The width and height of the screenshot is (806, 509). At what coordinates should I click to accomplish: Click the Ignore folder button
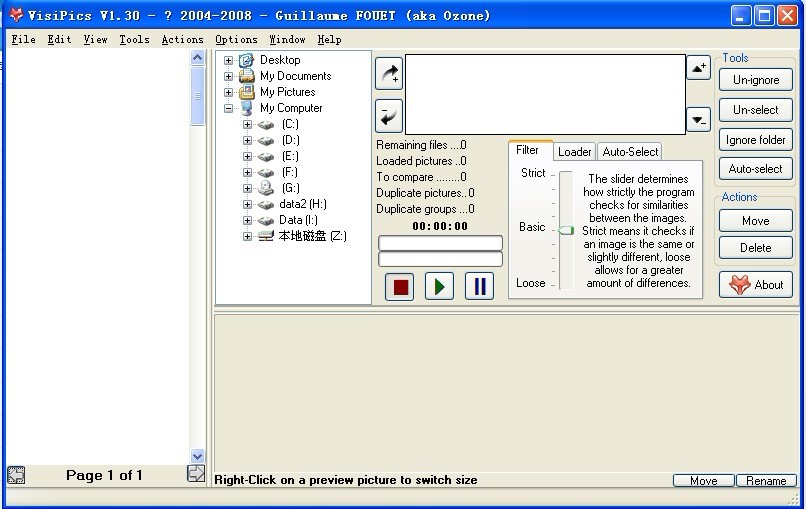(756, 140)
